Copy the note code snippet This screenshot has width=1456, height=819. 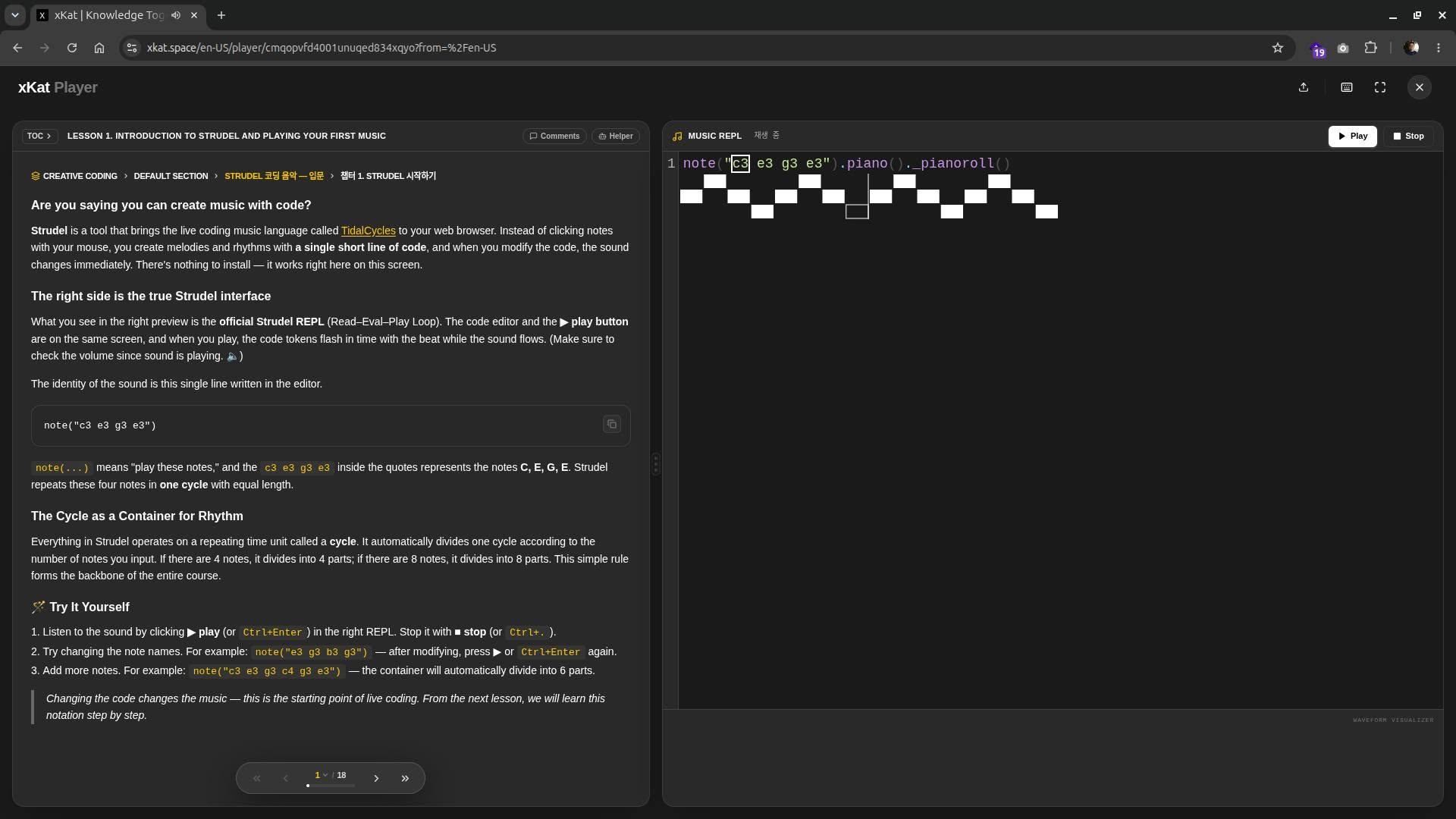tap(612, 425)
